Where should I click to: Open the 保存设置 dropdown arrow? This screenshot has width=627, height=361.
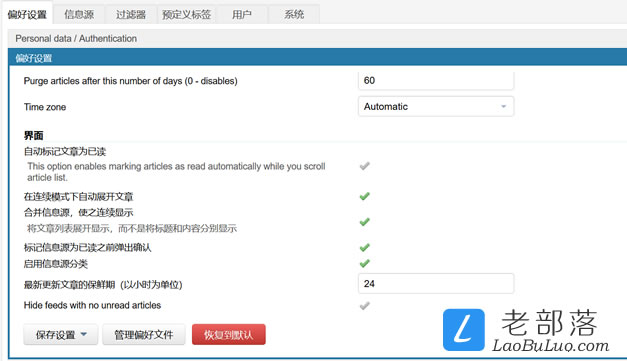click(x=84, y=334)
